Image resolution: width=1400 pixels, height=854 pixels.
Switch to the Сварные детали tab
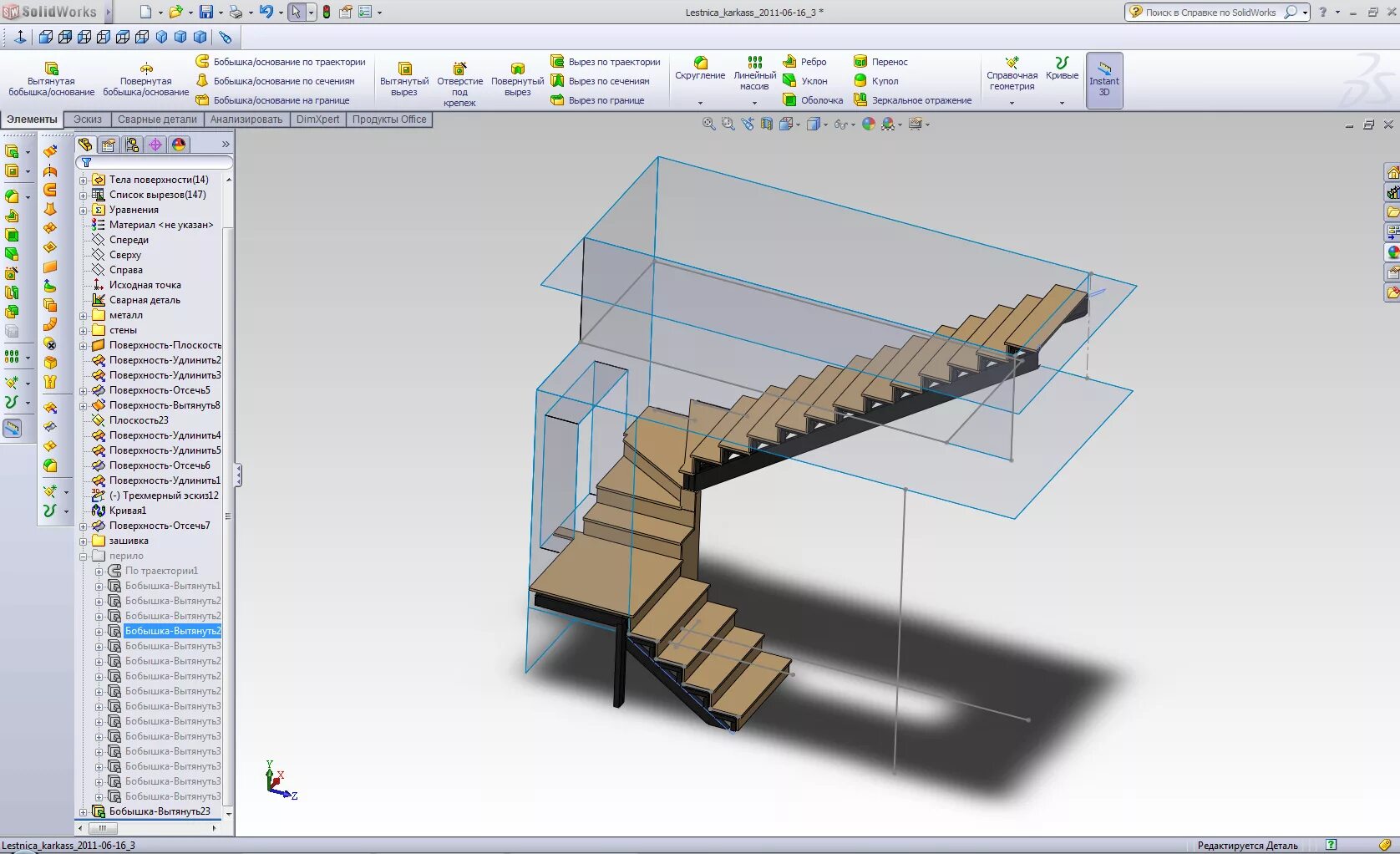coord(157,119)
